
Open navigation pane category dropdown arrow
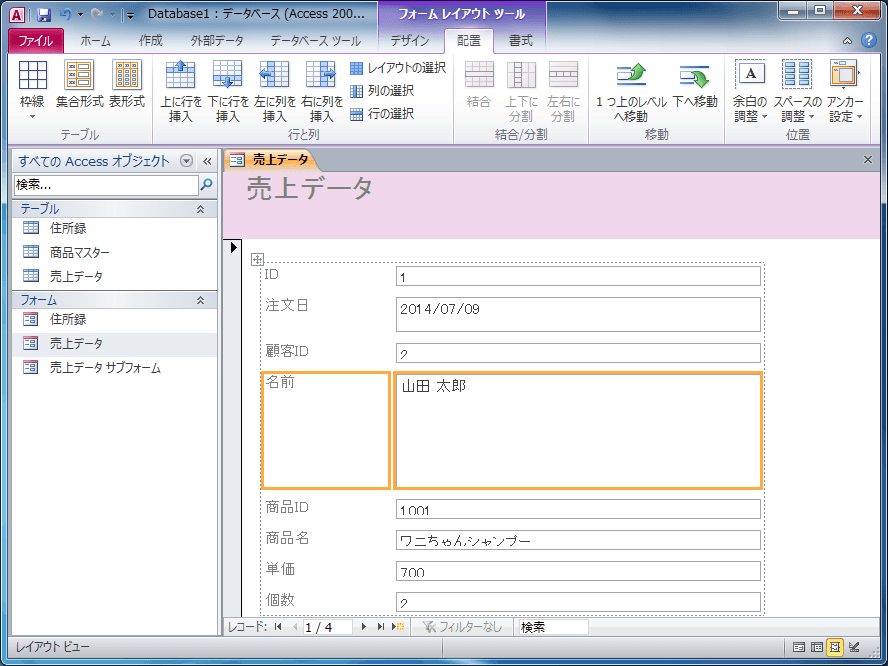tap(186, 161)
